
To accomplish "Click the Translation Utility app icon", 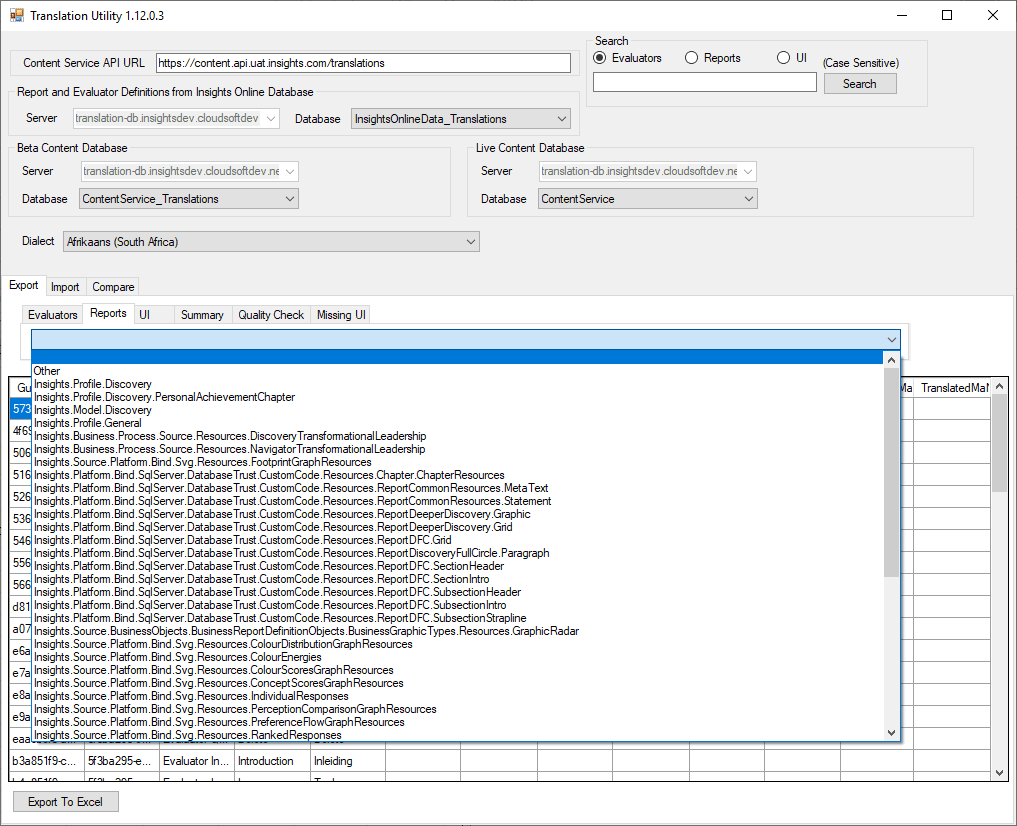I will 16,15.
